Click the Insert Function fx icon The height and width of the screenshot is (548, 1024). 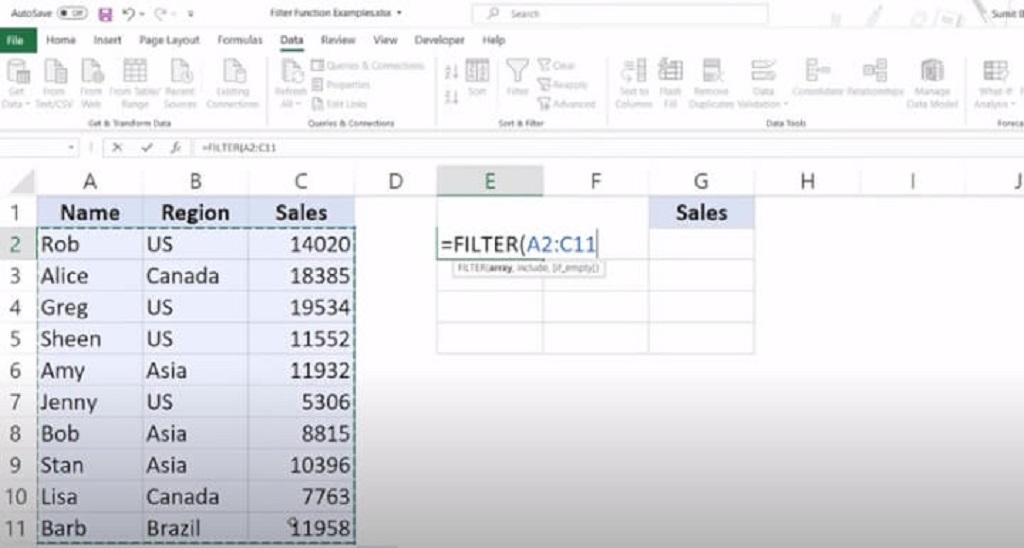coord(176,148)
